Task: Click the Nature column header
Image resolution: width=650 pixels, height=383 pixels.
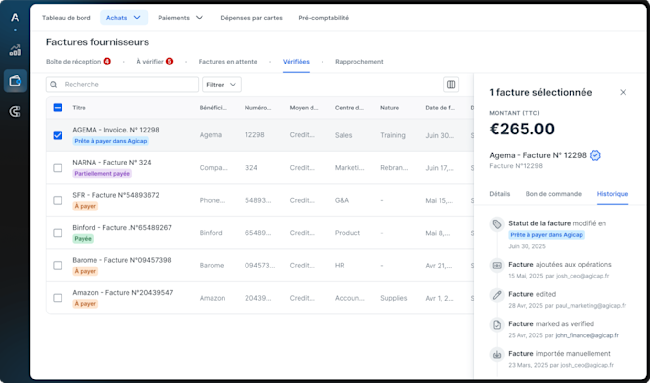Action: (389, 108)
